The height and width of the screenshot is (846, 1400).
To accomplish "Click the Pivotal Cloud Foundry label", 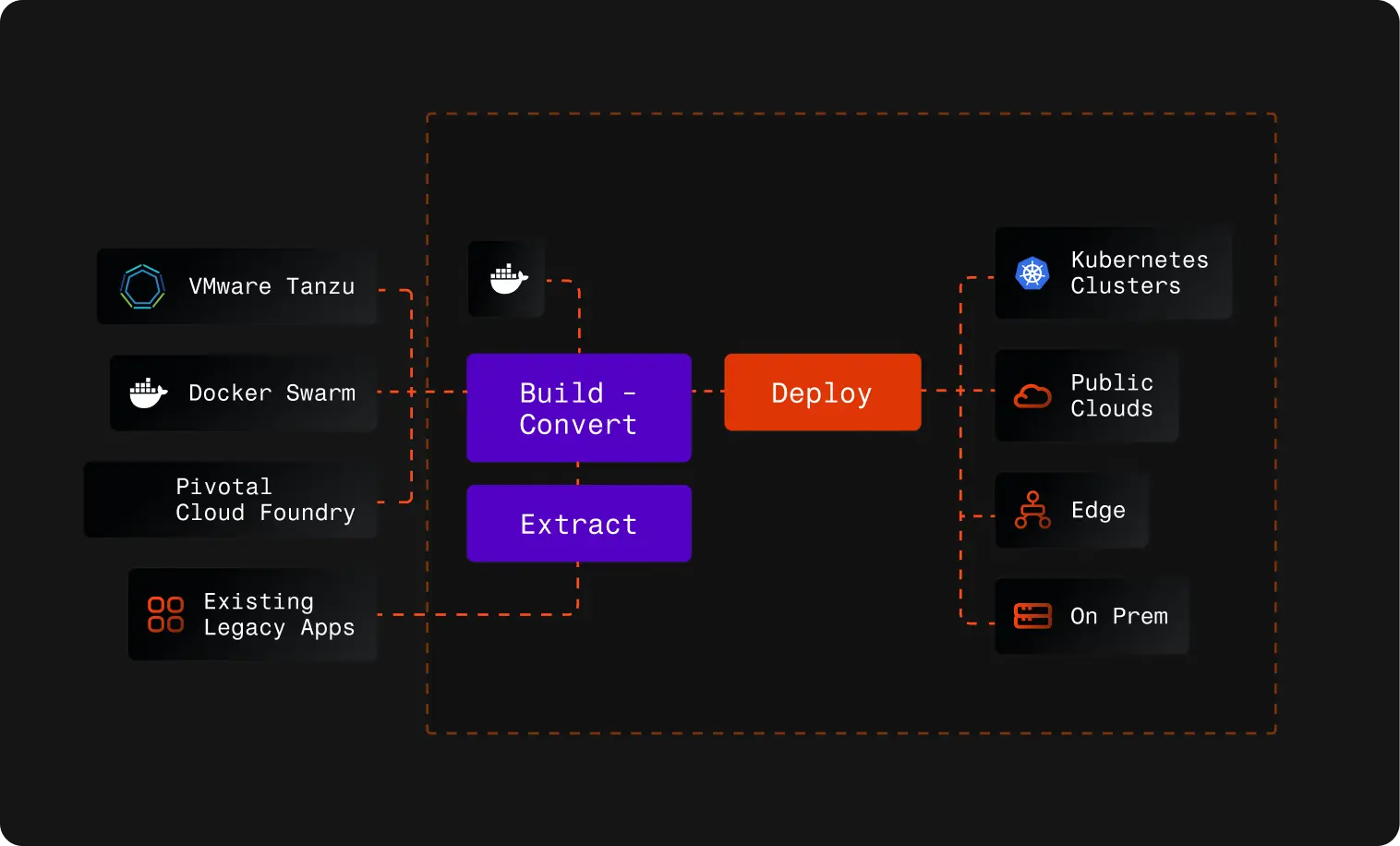I will (x=265, y=500).
